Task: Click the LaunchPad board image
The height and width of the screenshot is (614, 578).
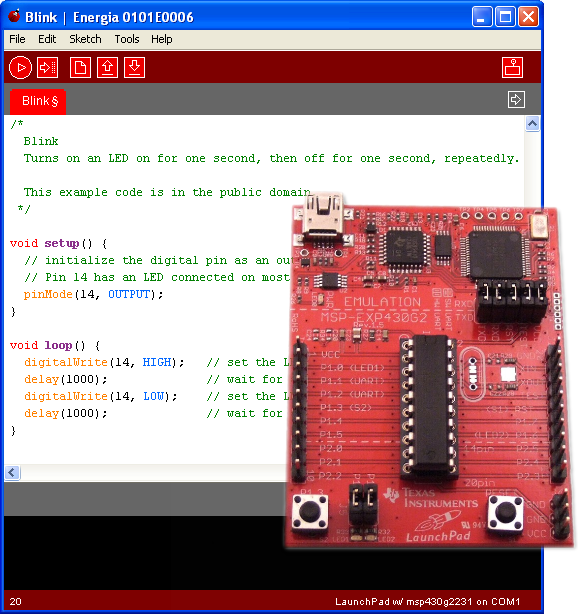Action: click(430, 370)
